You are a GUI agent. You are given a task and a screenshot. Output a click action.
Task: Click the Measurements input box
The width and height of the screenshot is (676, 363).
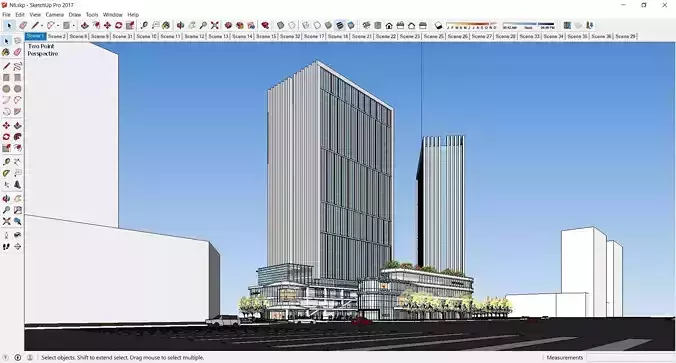629,357
